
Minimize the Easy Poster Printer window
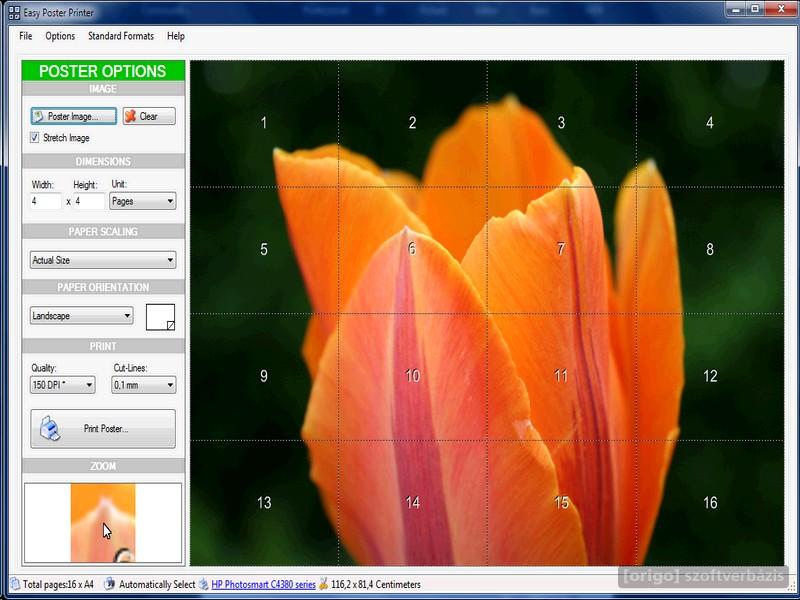click(x=736, y=9)
